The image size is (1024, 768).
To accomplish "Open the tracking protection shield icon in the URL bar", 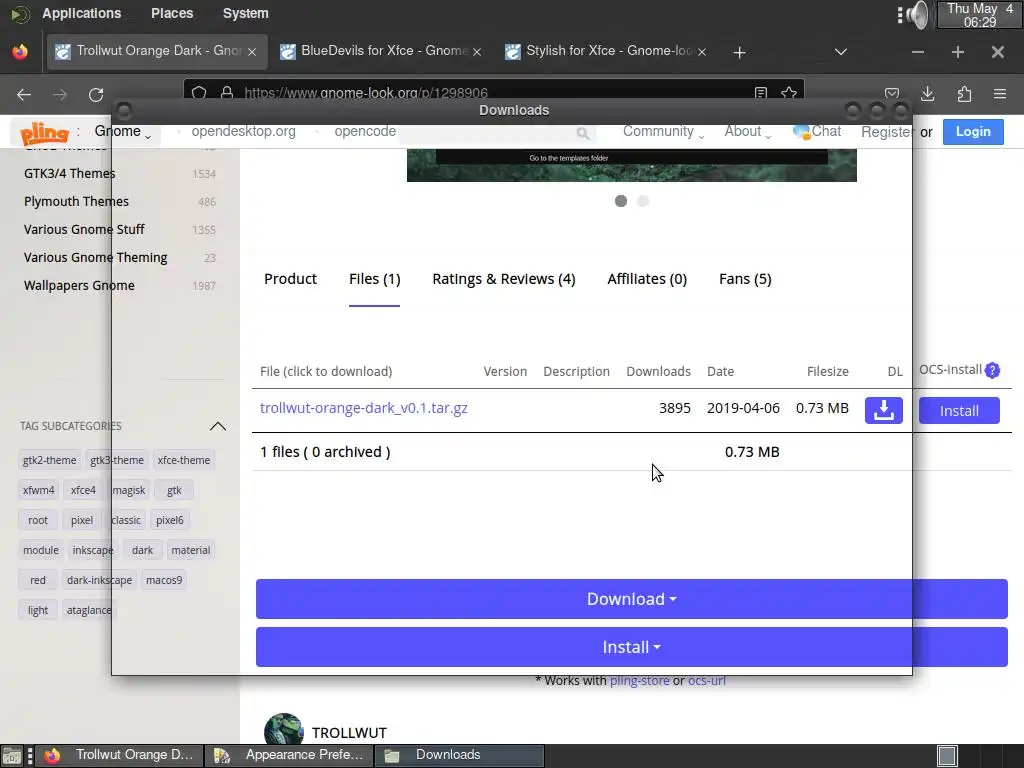I will [x=199, y=93].
